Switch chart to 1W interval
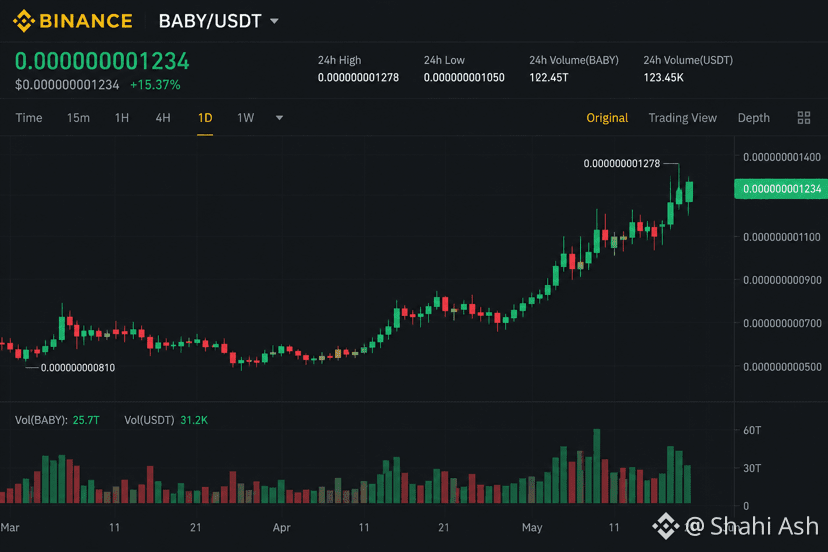This screenshot has height=552, width=828. click(246, 118)
